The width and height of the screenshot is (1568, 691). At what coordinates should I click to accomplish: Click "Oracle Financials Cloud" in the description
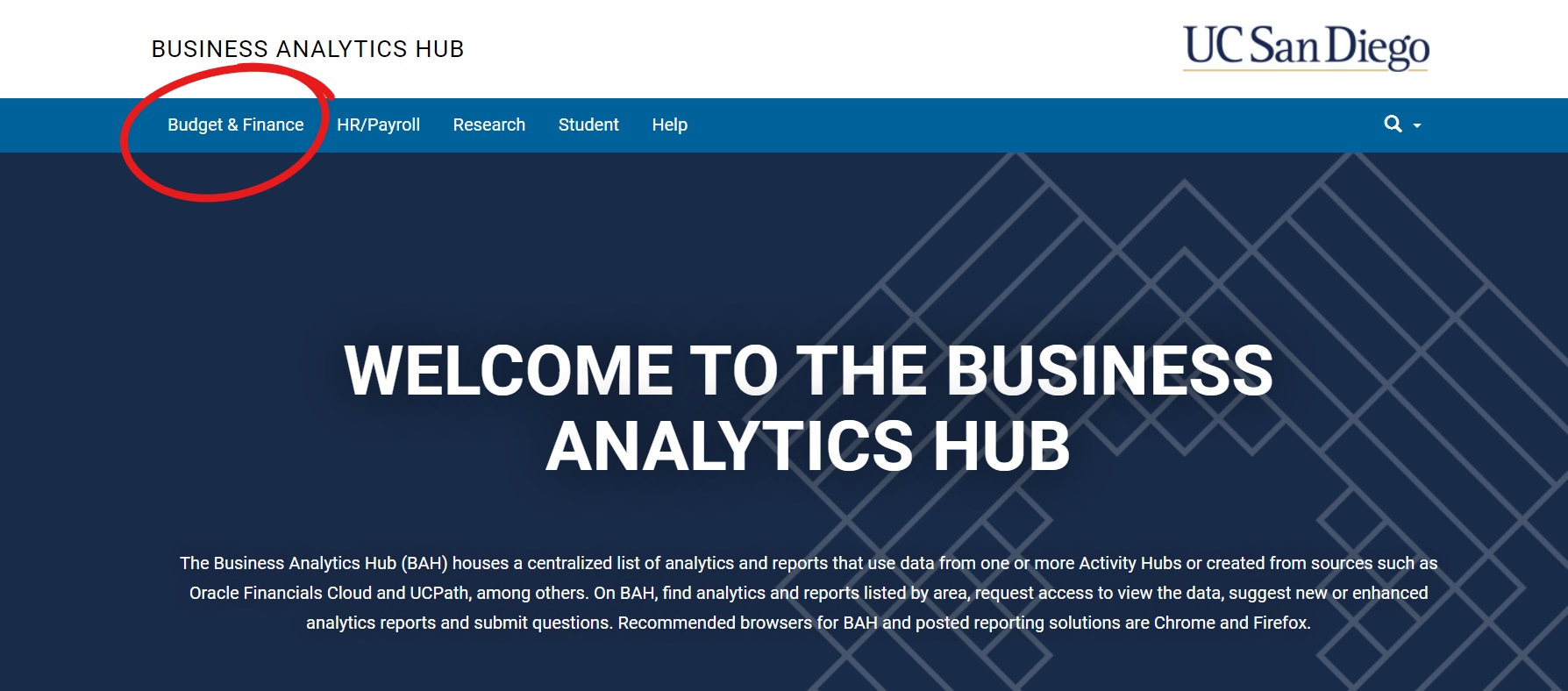coord(281,594)
